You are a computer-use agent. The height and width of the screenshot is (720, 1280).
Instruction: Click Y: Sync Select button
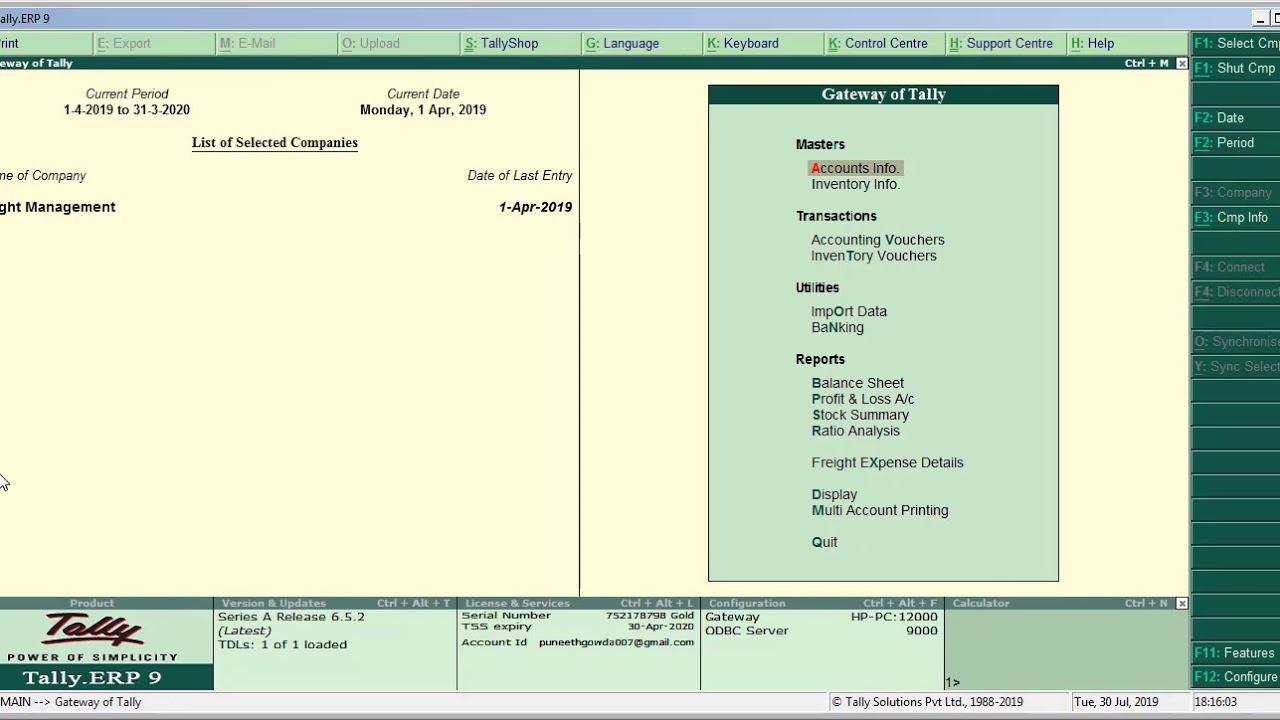click(x=1236, y=367)
